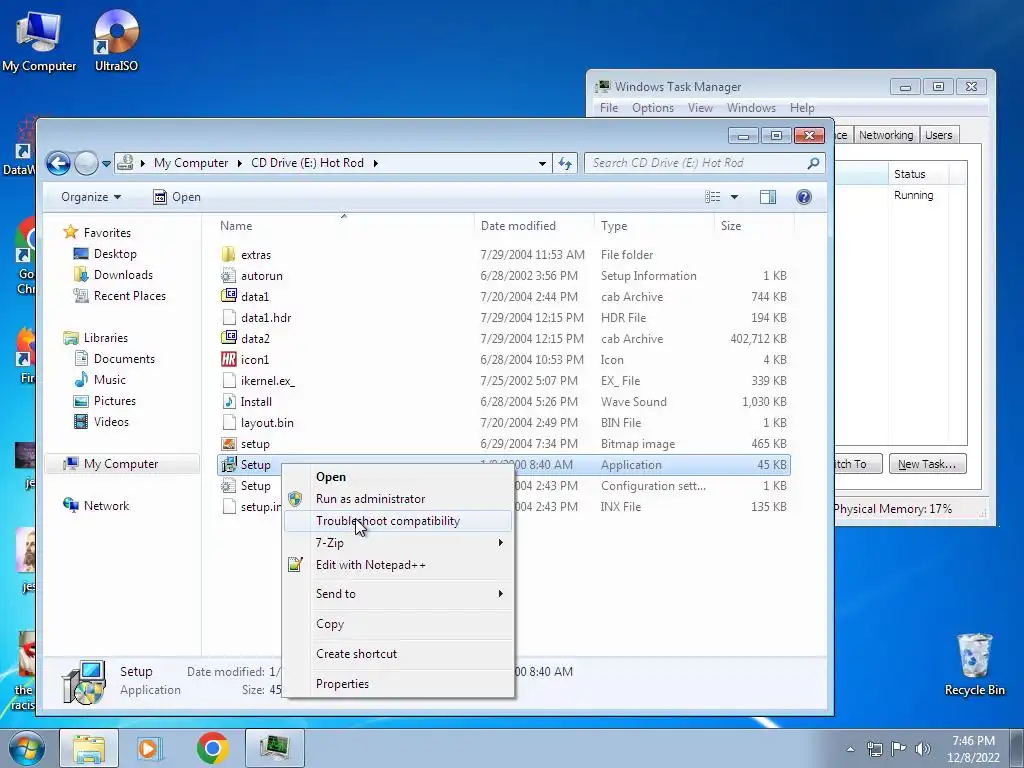Open the Task Manager Help menu
This screenshot has height=768, width=1024.
coord(802,108)
